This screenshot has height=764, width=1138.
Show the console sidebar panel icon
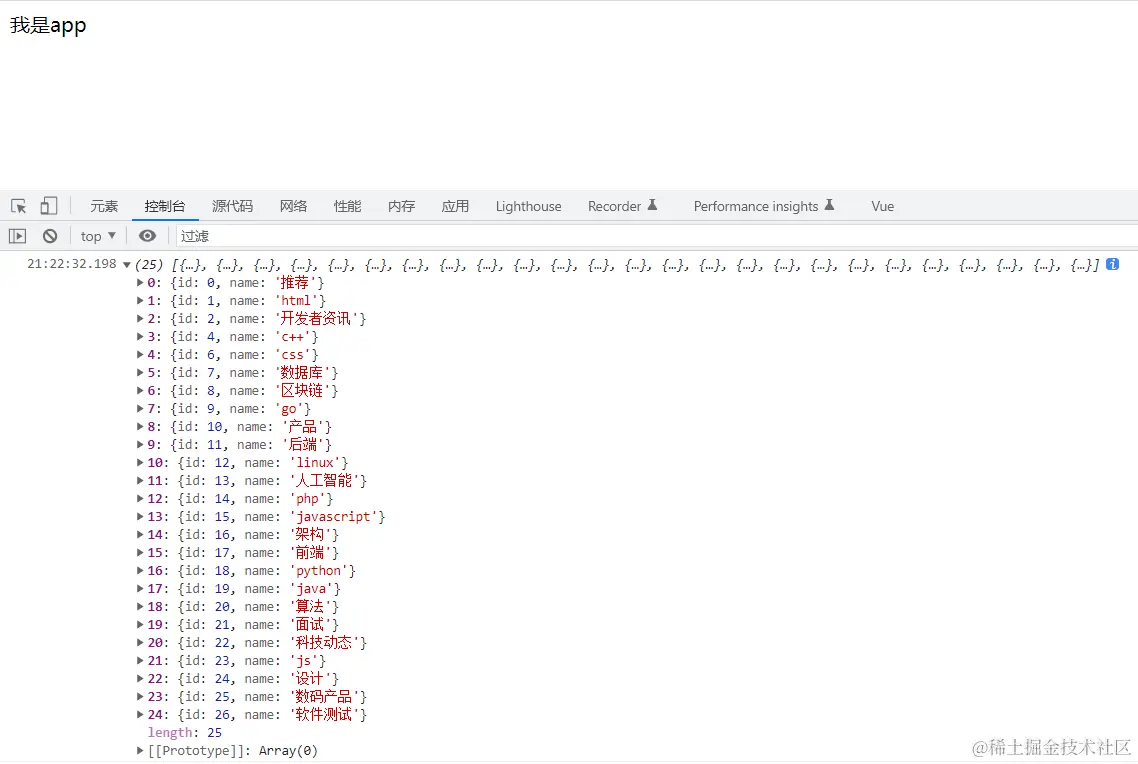click(17, 236)
